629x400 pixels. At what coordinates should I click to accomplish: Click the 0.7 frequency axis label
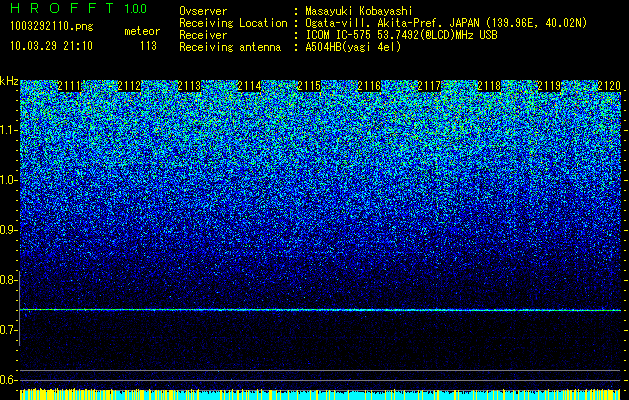[8, 330]
